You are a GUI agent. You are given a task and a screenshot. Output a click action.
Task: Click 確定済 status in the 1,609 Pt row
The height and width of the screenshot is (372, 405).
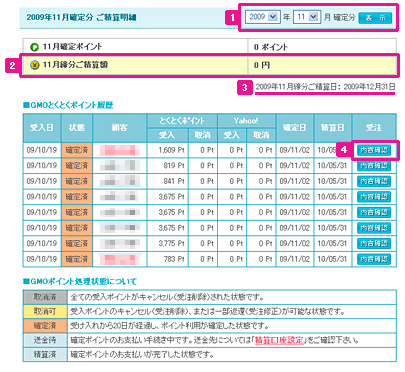(77, 150)
